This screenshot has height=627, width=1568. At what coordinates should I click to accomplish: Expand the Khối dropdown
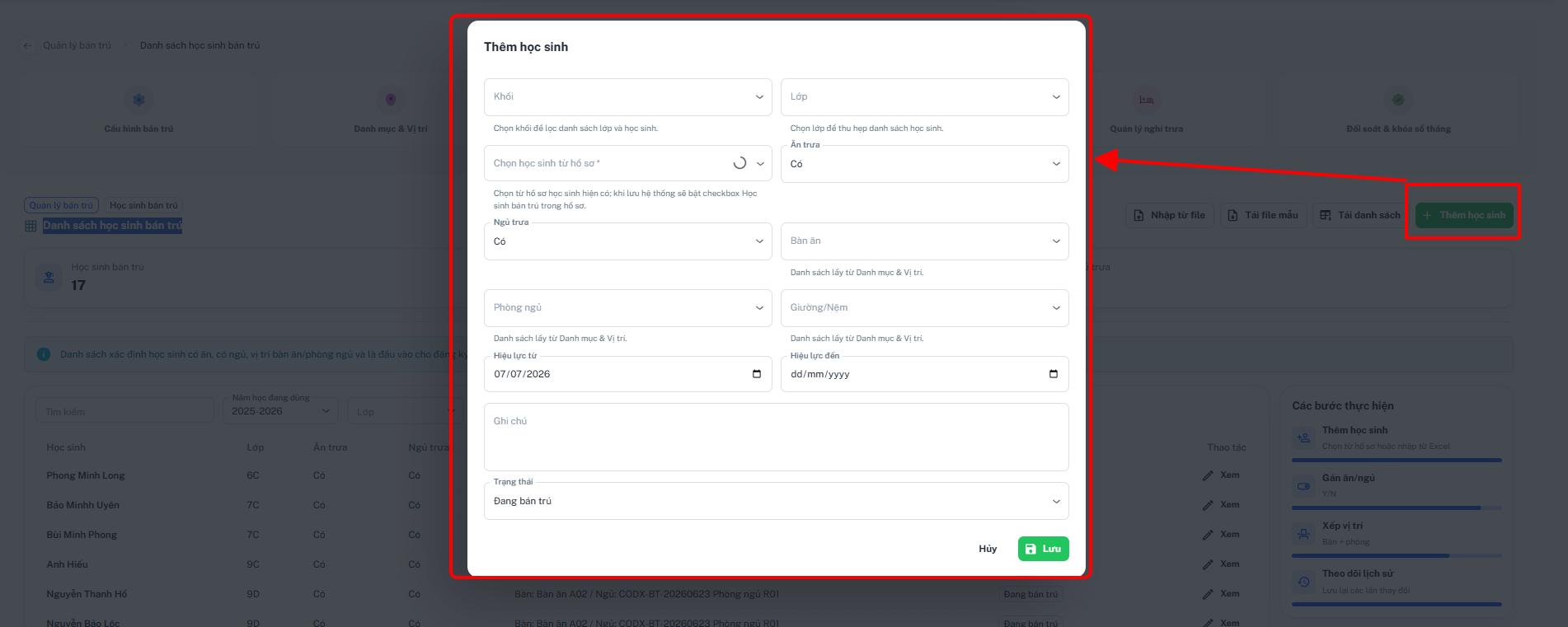pos(628,97)
